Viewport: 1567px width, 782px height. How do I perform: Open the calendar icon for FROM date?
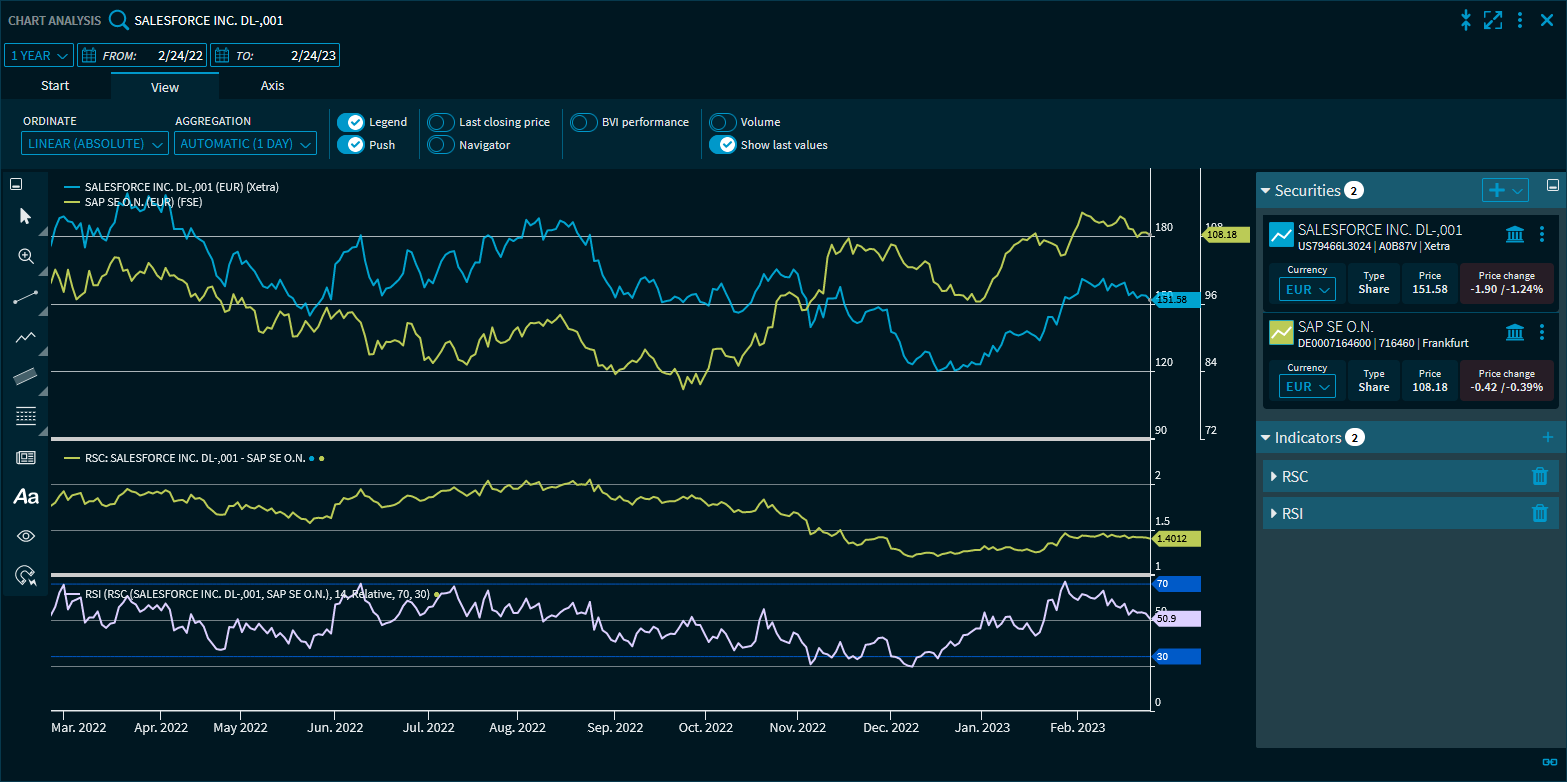click(x=88, y=56)
